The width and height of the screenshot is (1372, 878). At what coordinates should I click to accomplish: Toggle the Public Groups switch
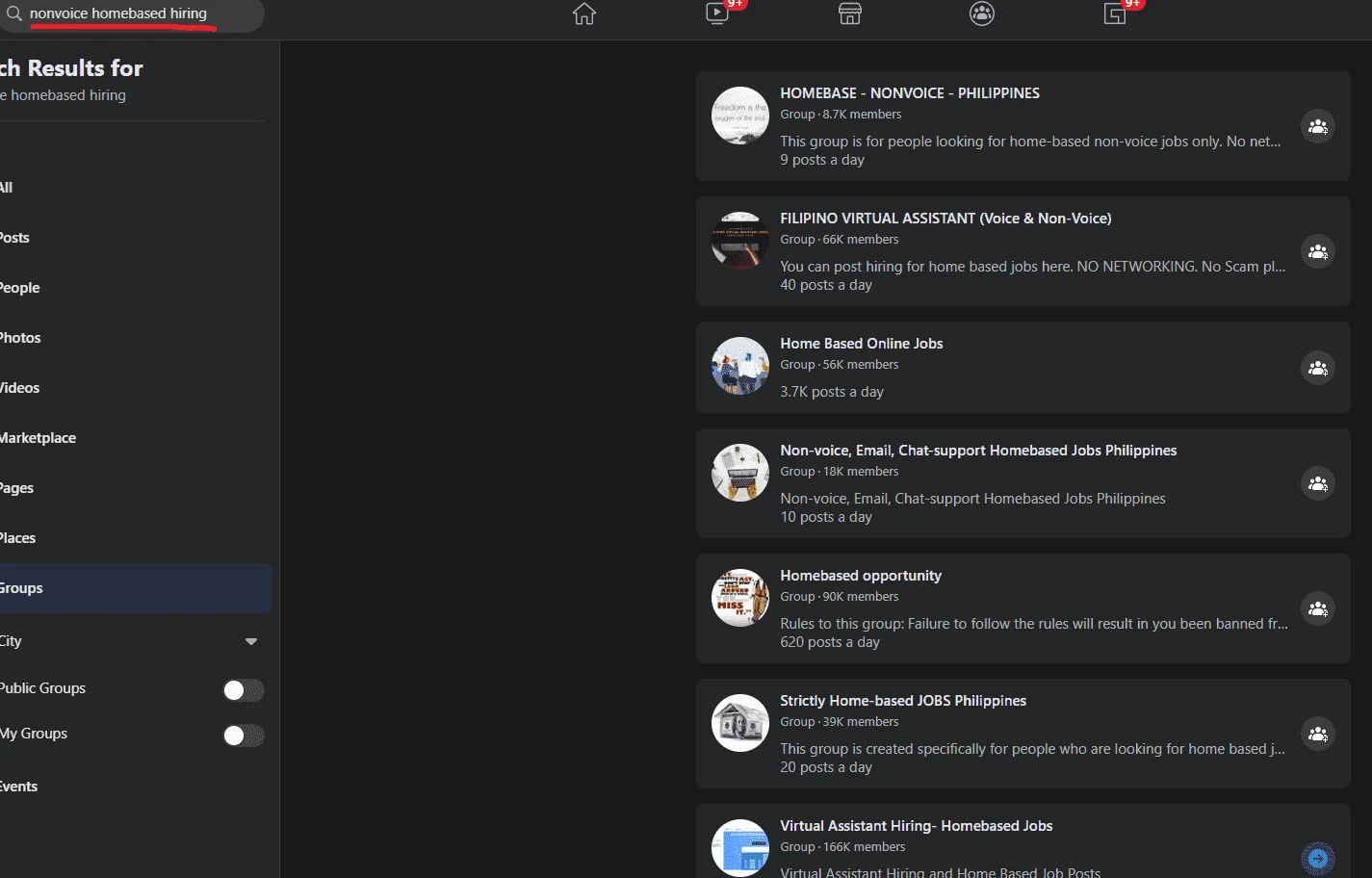(244, 690)
